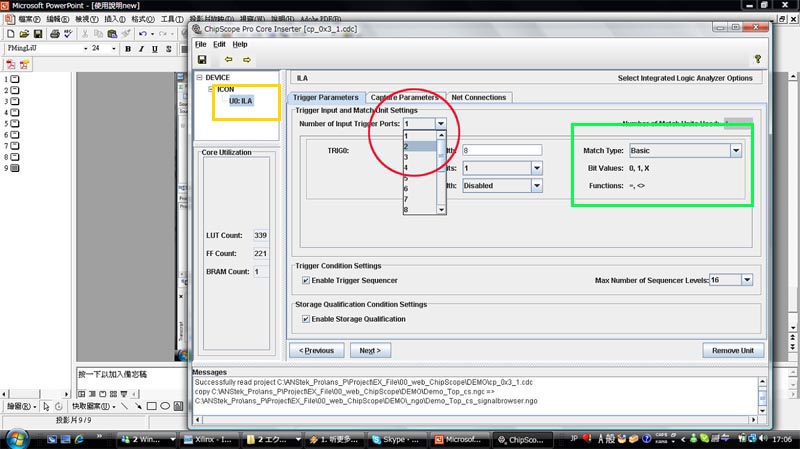Screen dimensions: 800x449
Task: Select the U0: ILA tree item
Action: tap(241, 101)
